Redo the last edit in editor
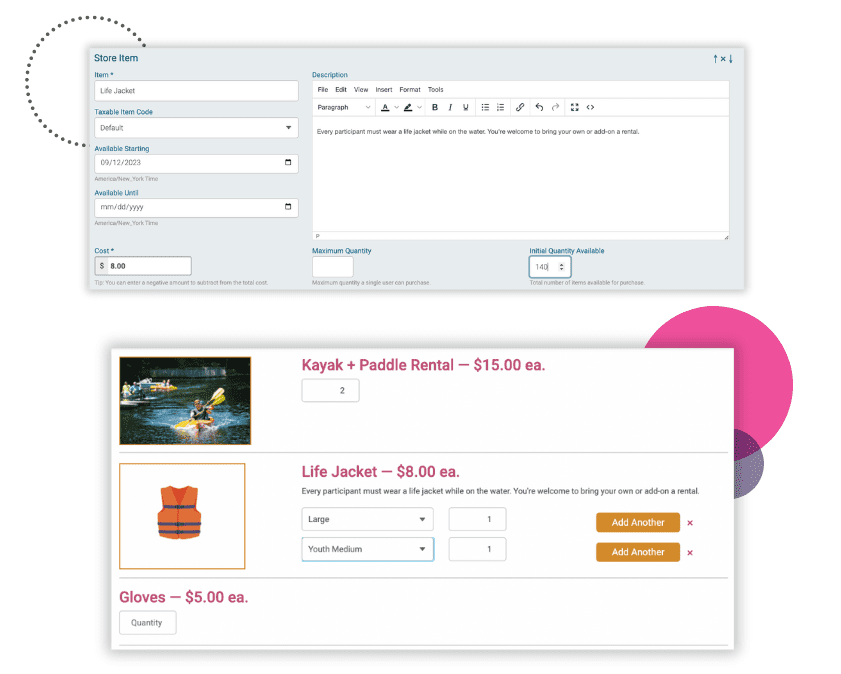 pyautogui.click(x=556, y=107)
